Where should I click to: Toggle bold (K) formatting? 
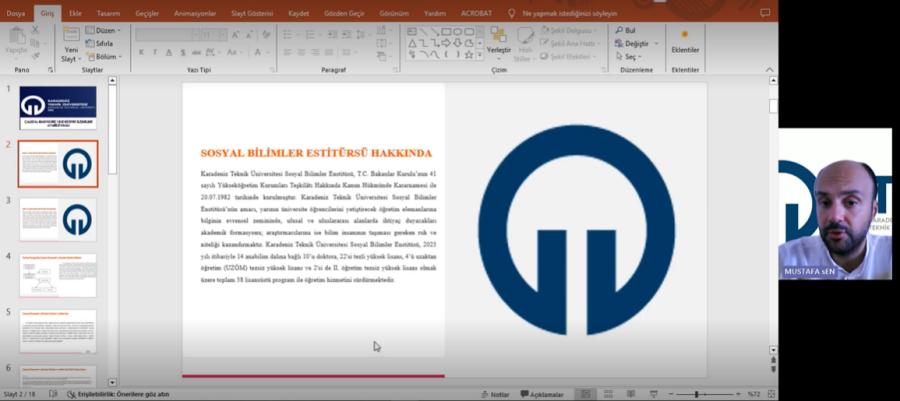[x=141, y=52]
